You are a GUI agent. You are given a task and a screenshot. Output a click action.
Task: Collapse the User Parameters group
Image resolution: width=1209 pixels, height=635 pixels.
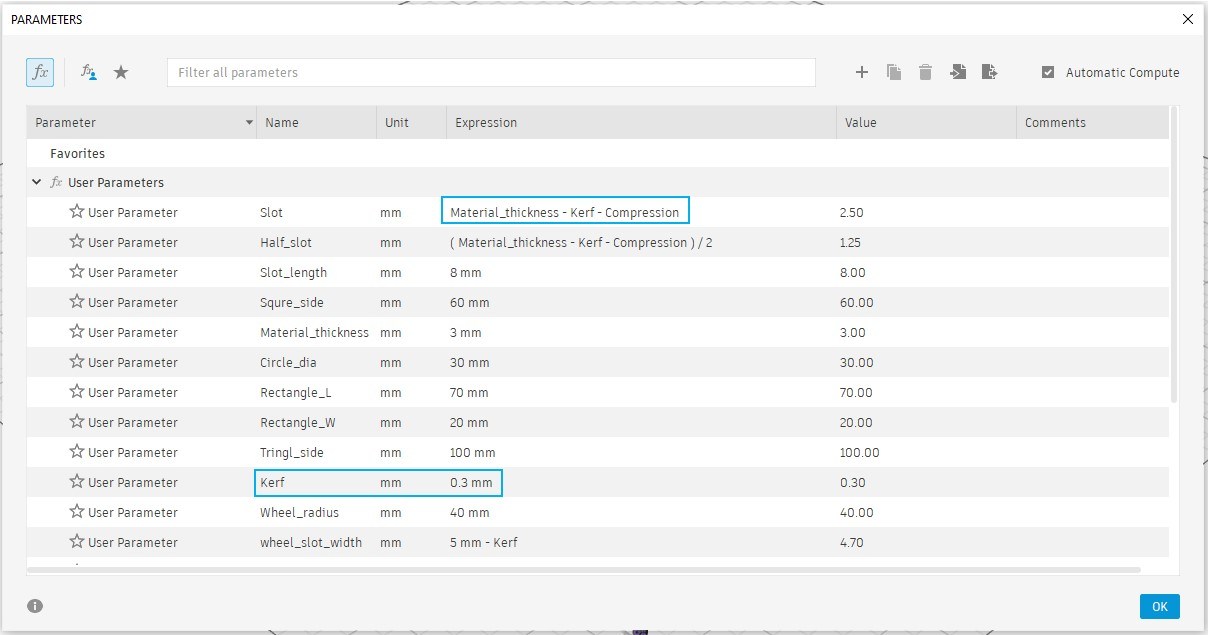37,183
